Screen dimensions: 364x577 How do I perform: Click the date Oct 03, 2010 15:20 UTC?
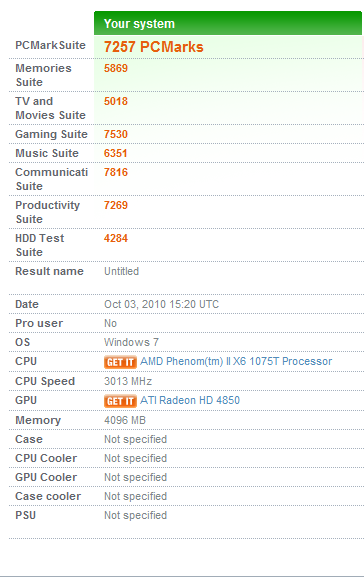point(161,304)
